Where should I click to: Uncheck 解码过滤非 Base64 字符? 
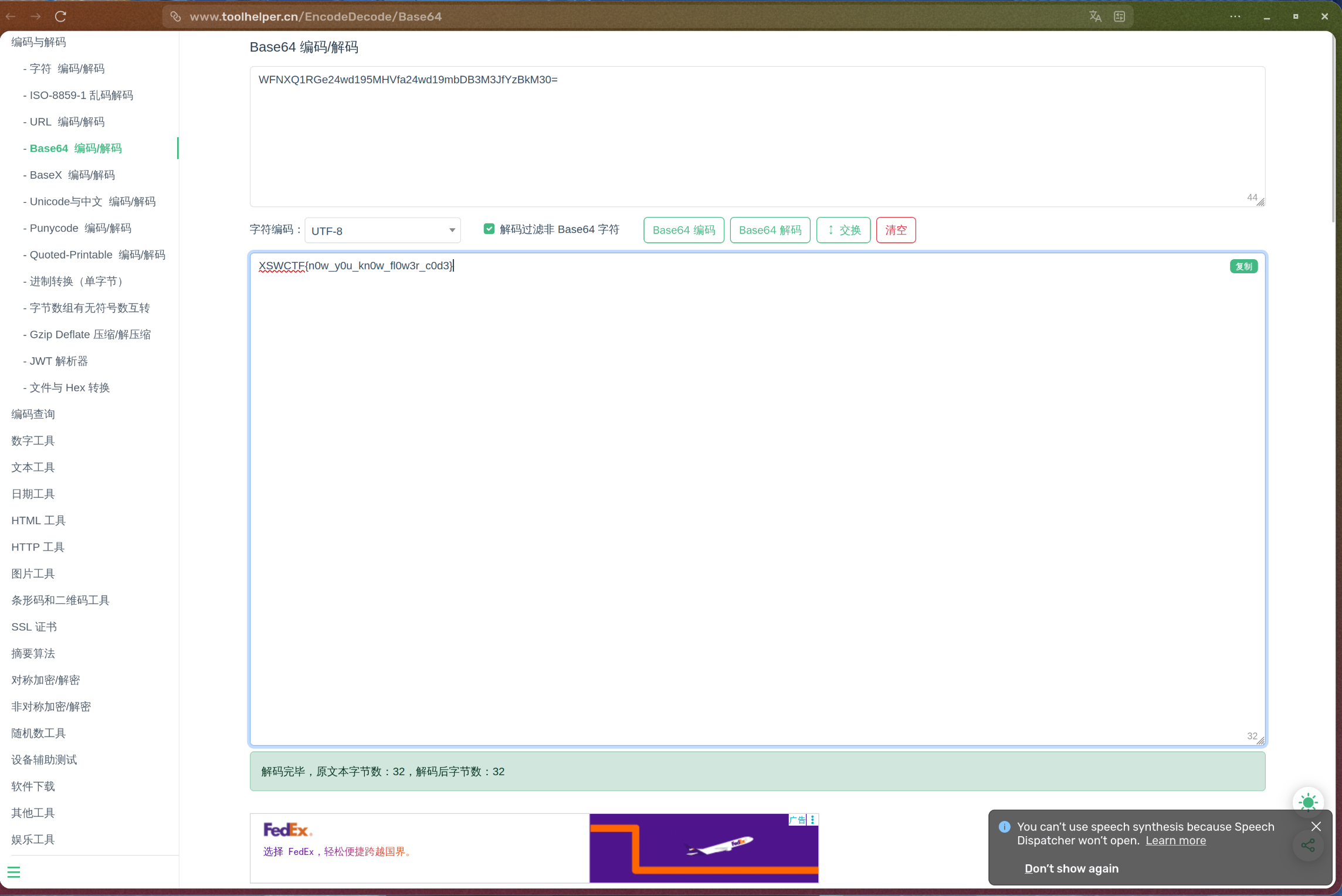(x=489, y=229)
